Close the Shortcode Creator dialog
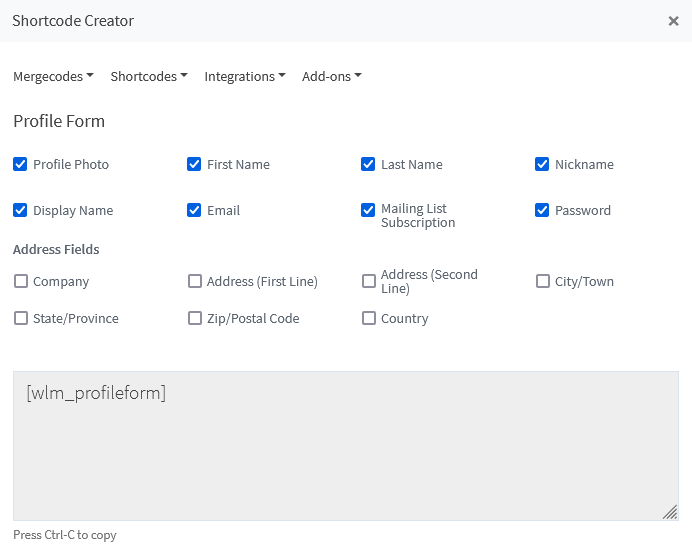Image resolution: width=692 pixels, height=551 pixels. point(673,21)
